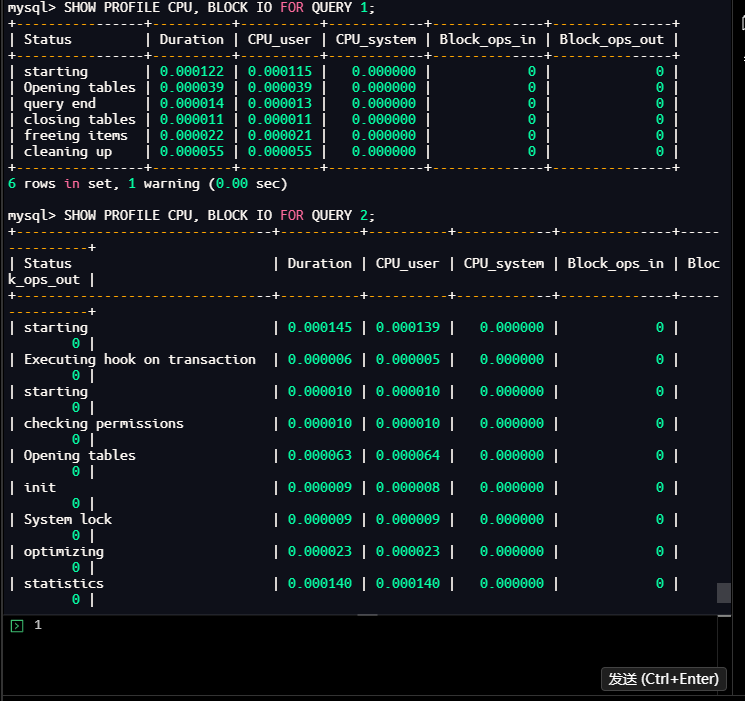Click the 'freeing items' CPU_user value 0.000021

point(280,135)
